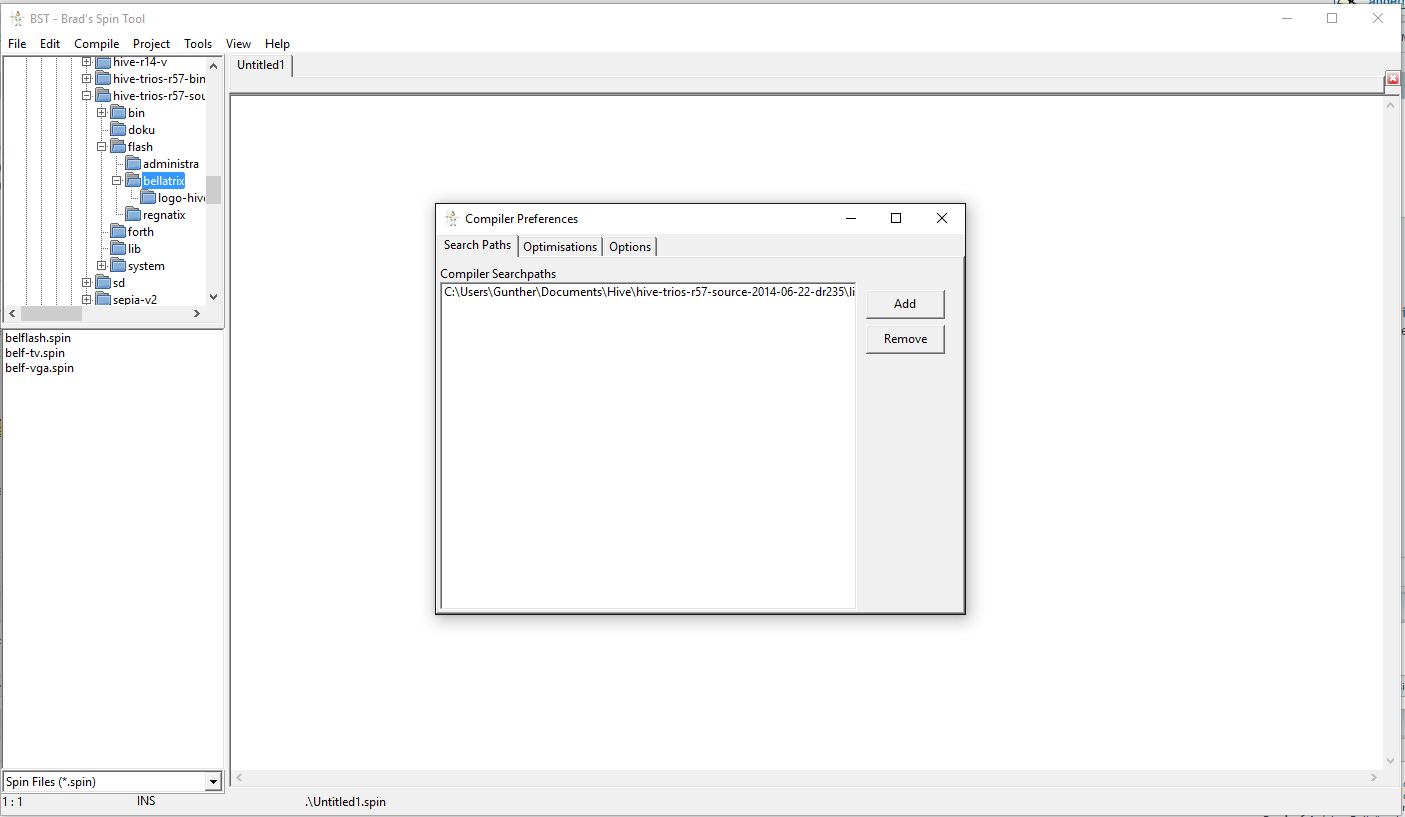Close the Untitled1 editor tab via red X
Screen dimensions: 1405x817
1392,78
